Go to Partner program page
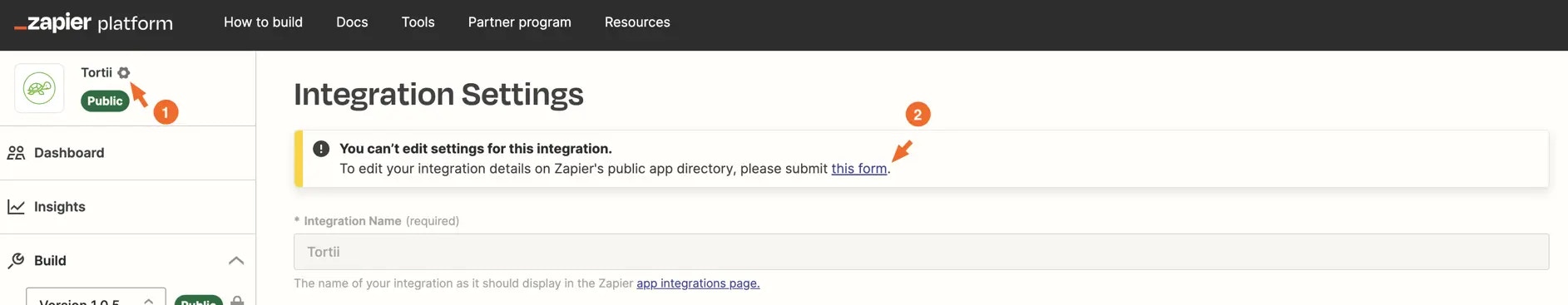This screenshot has width=1568, height=305. click(x=520, y=22)
